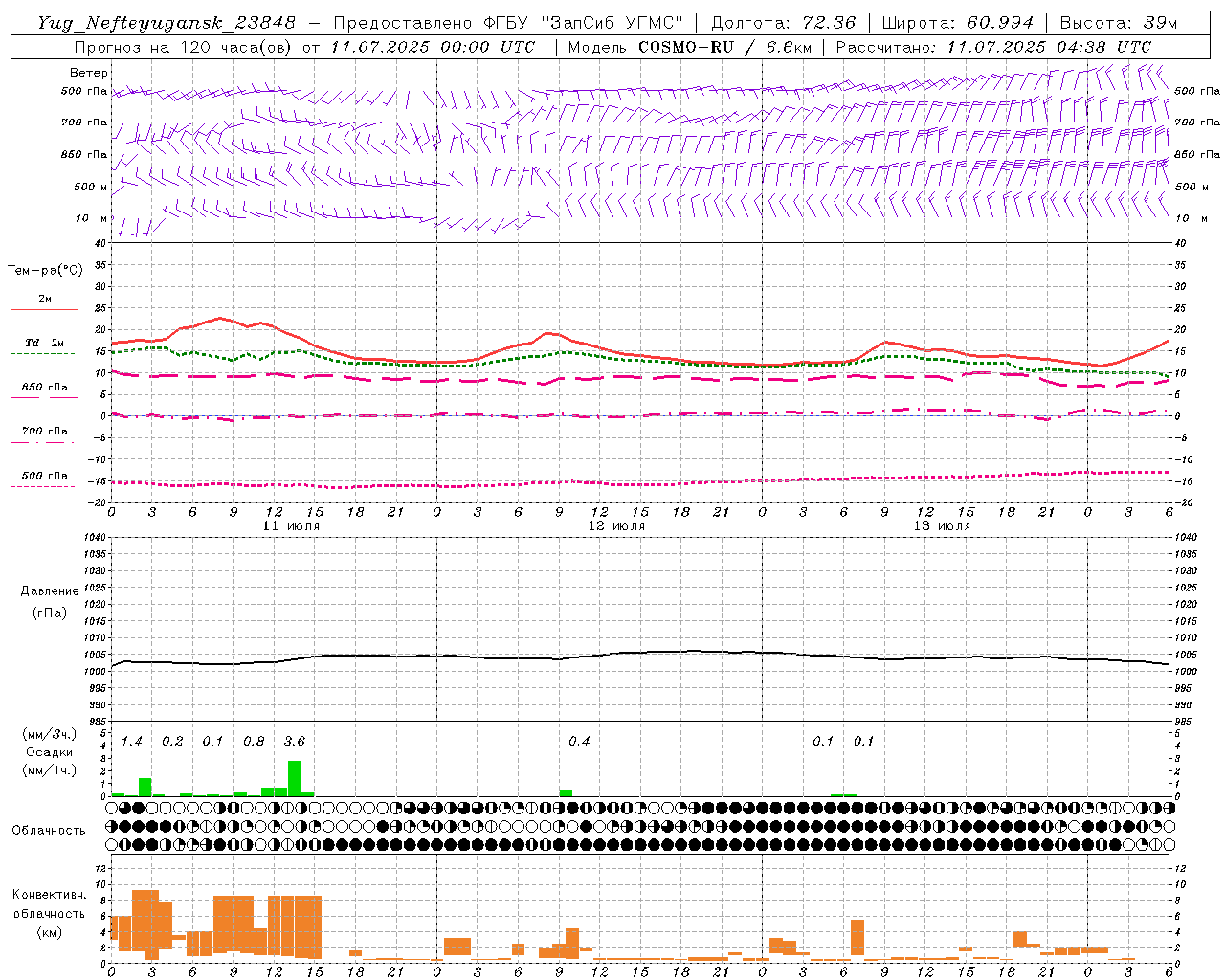Select the Td 2м dew point legend label
This screenshot has width=1225, height=980.
pyautogui.click(x=44, y=343)
